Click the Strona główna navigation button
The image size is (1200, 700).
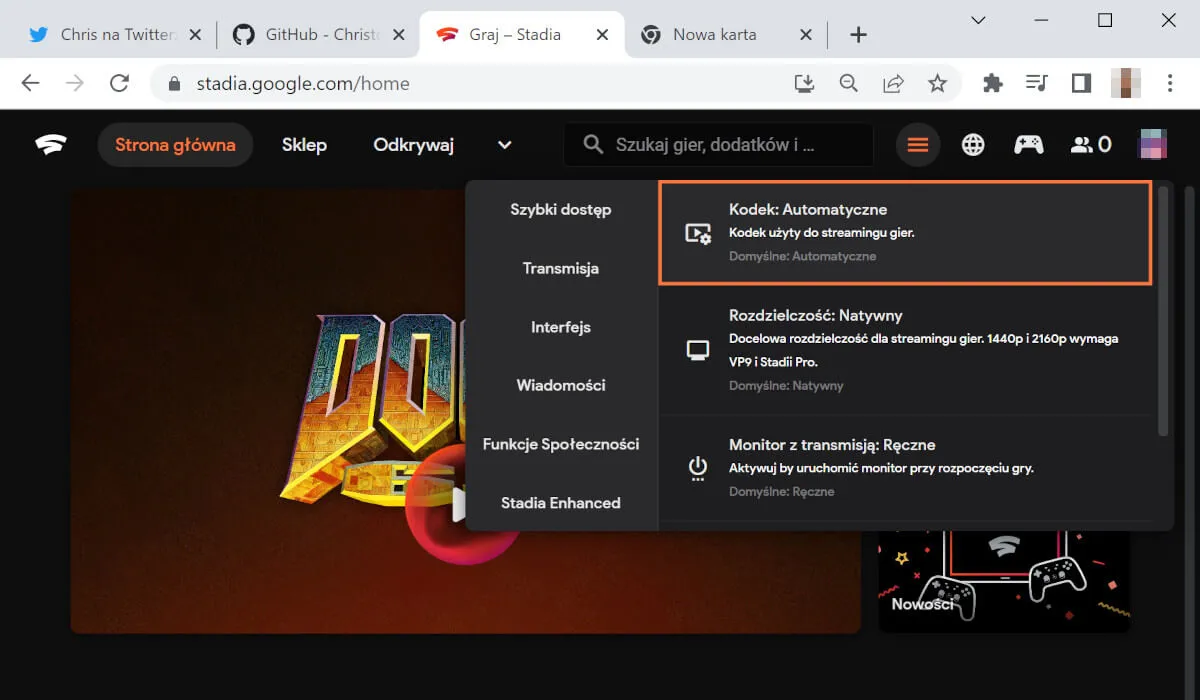point(175,144)
